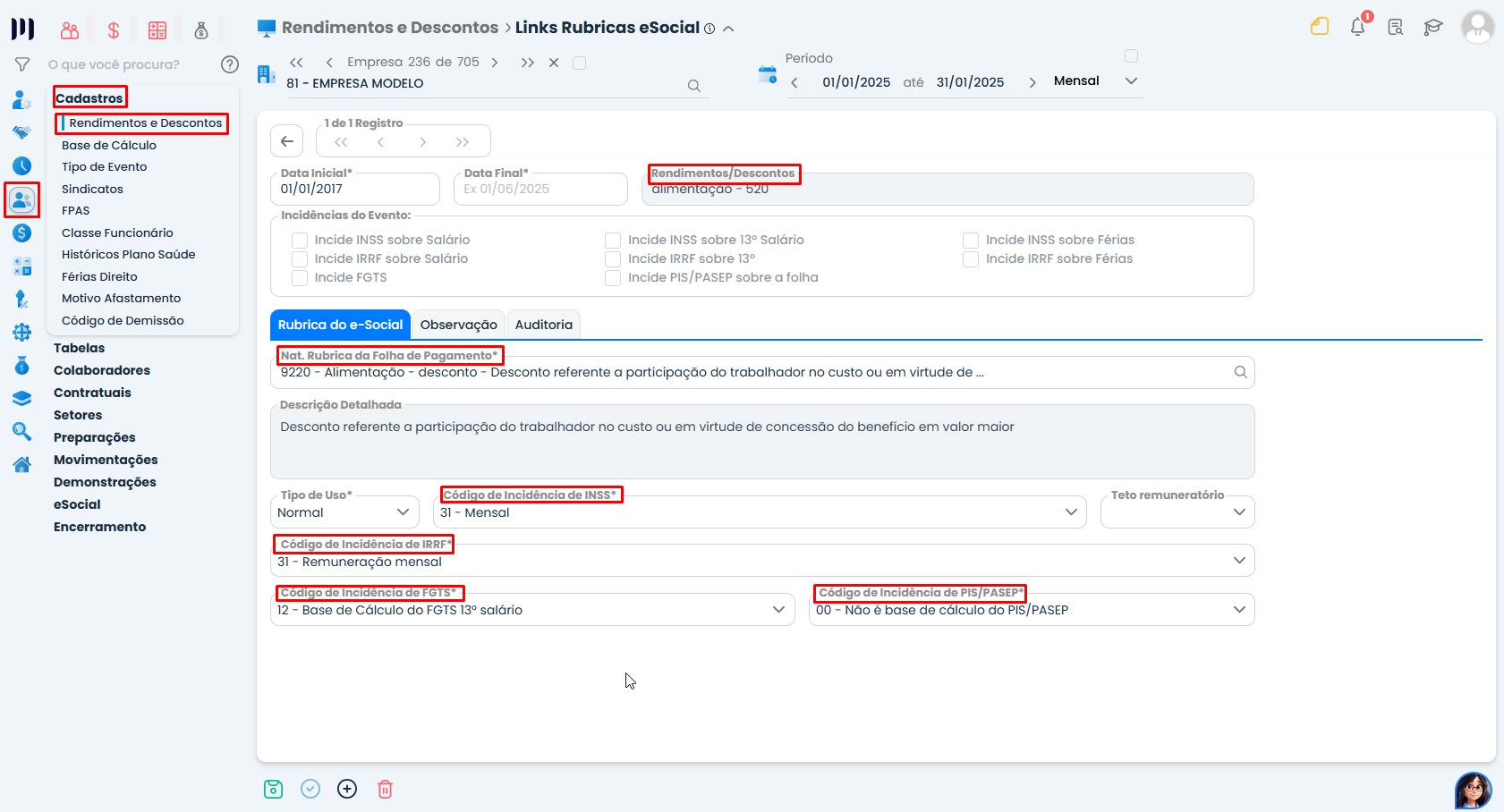This screenshot has height=812, width=1504.
Task: Click the handshake icon in sidebar
Action: 22,132
